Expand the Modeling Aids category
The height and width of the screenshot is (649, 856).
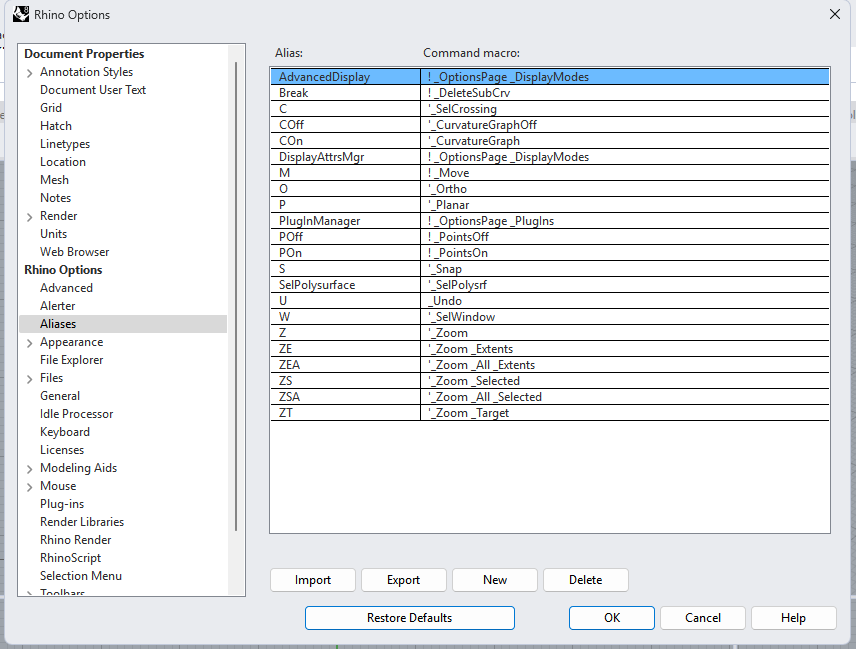pos(29,467)
